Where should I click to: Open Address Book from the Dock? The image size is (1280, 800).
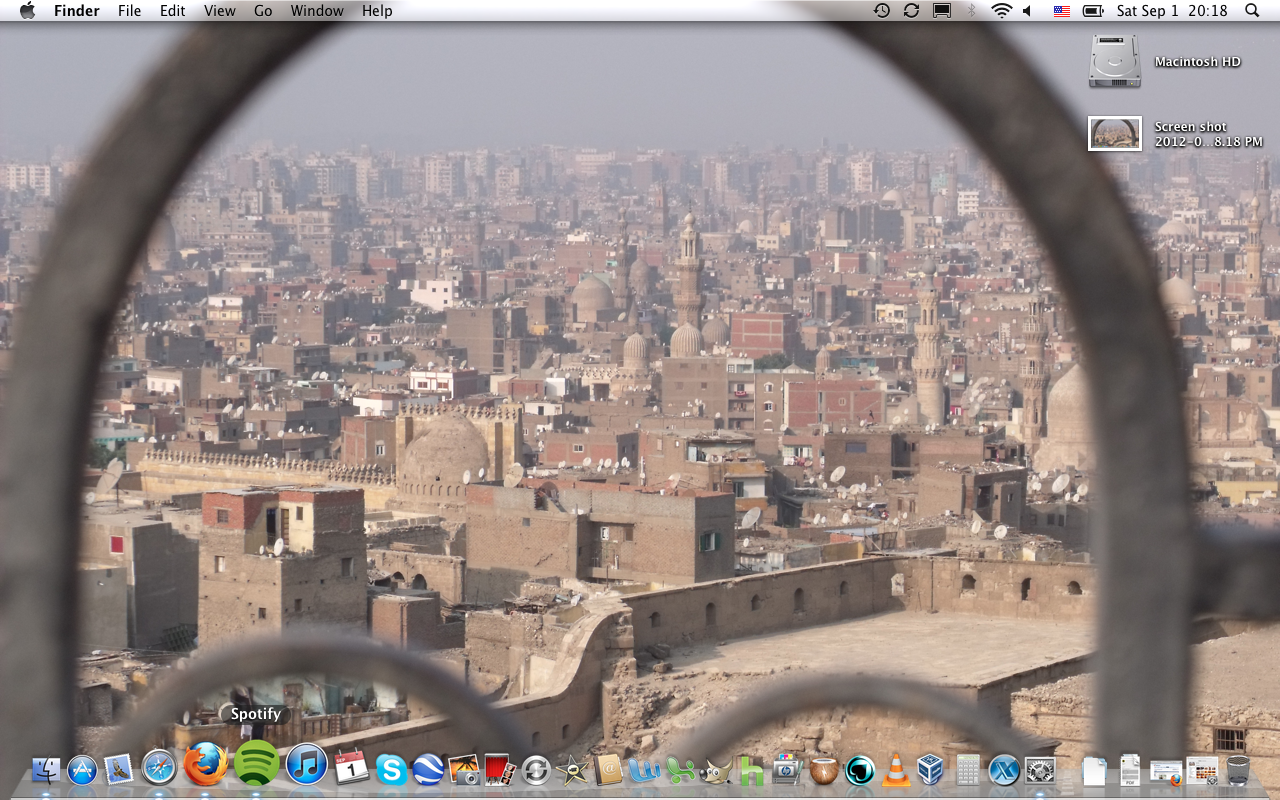click(x=608, y=770)
